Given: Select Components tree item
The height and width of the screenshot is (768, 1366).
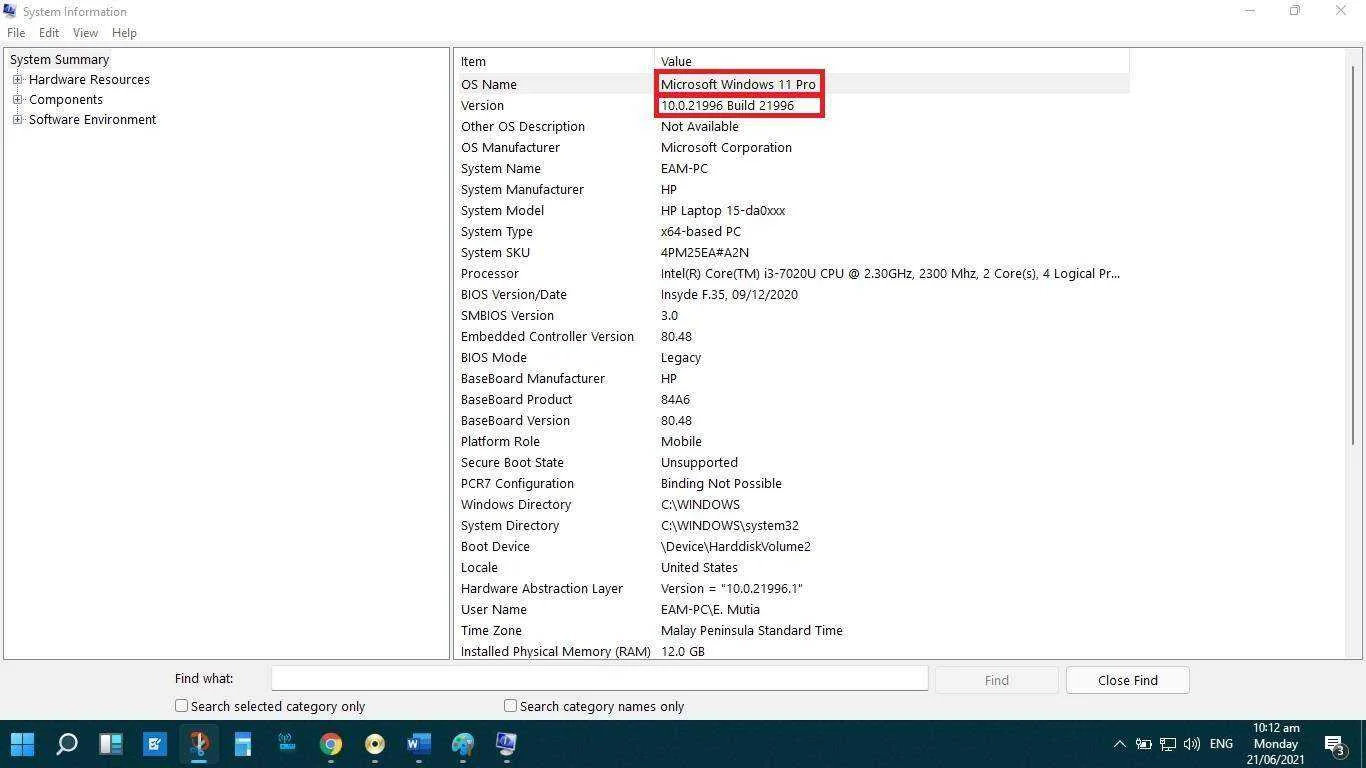Looking at the screenshot, I should click(x=66, y=100).
